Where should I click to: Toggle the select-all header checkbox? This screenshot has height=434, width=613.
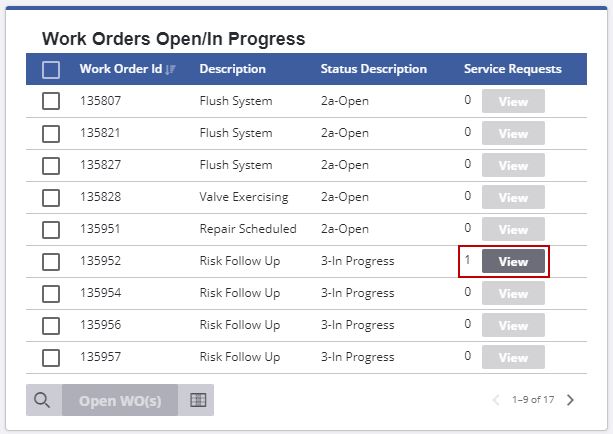click(51, 69)
